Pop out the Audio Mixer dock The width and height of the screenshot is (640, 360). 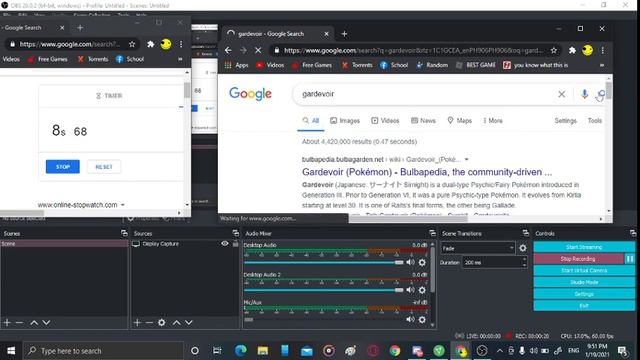click(x=432, y=233)
